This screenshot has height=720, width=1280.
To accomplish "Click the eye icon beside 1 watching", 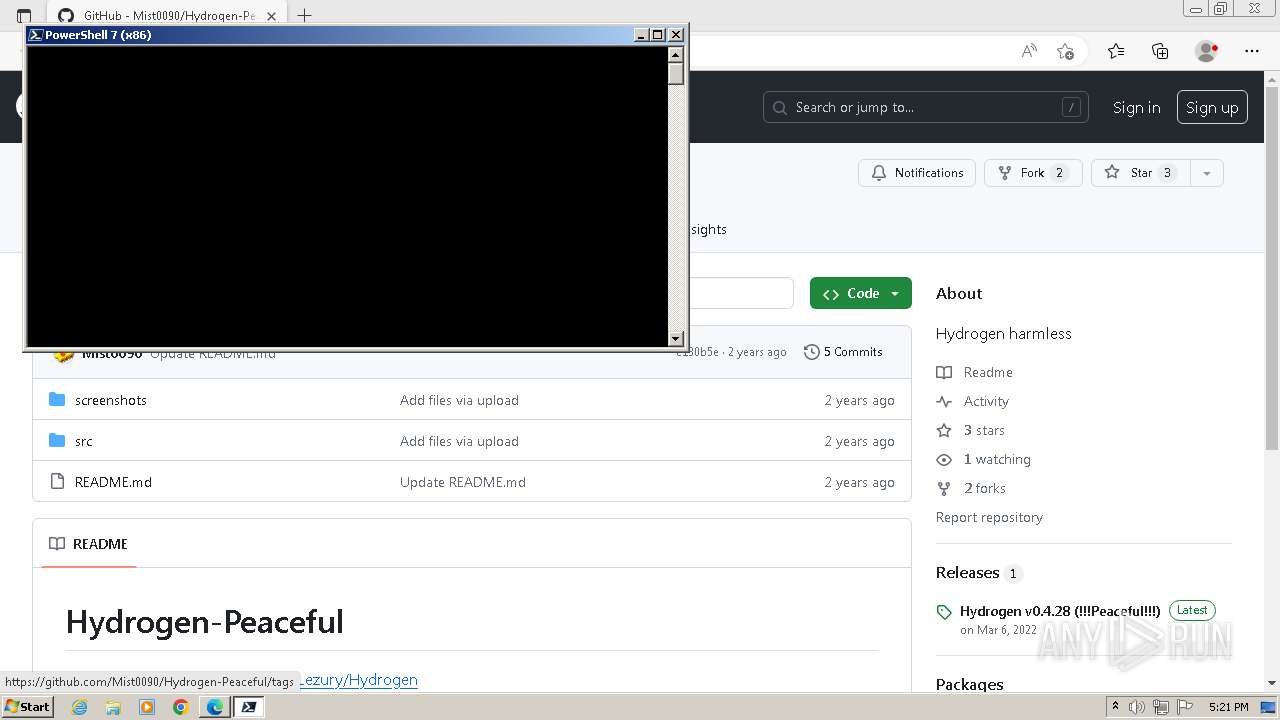I will (x=944, y=460).
